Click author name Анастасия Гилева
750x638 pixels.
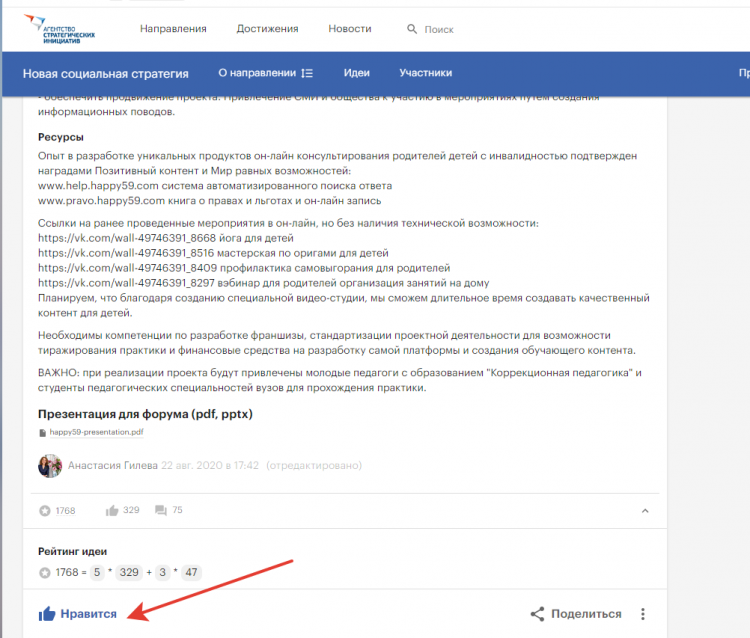point(113,465)
